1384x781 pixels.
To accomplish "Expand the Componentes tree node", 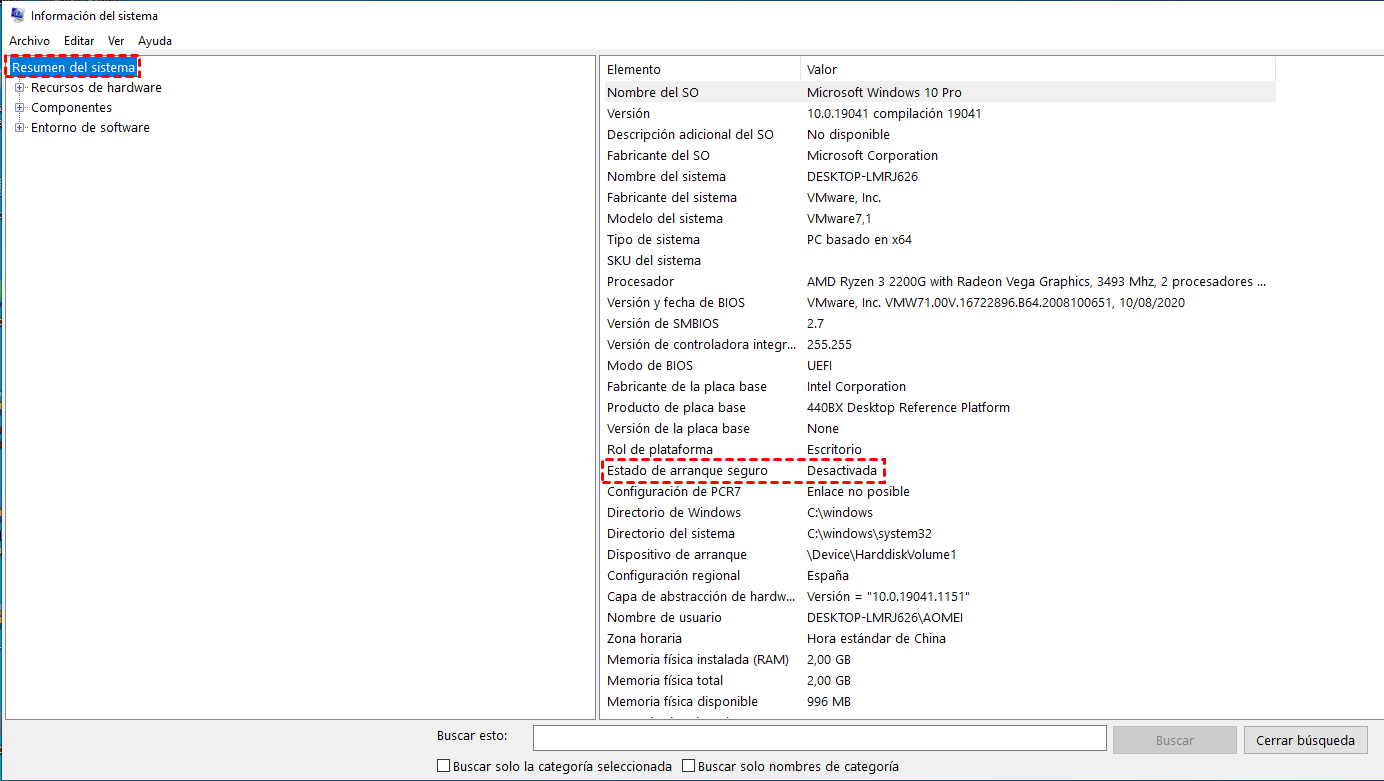I will point(19,108).
